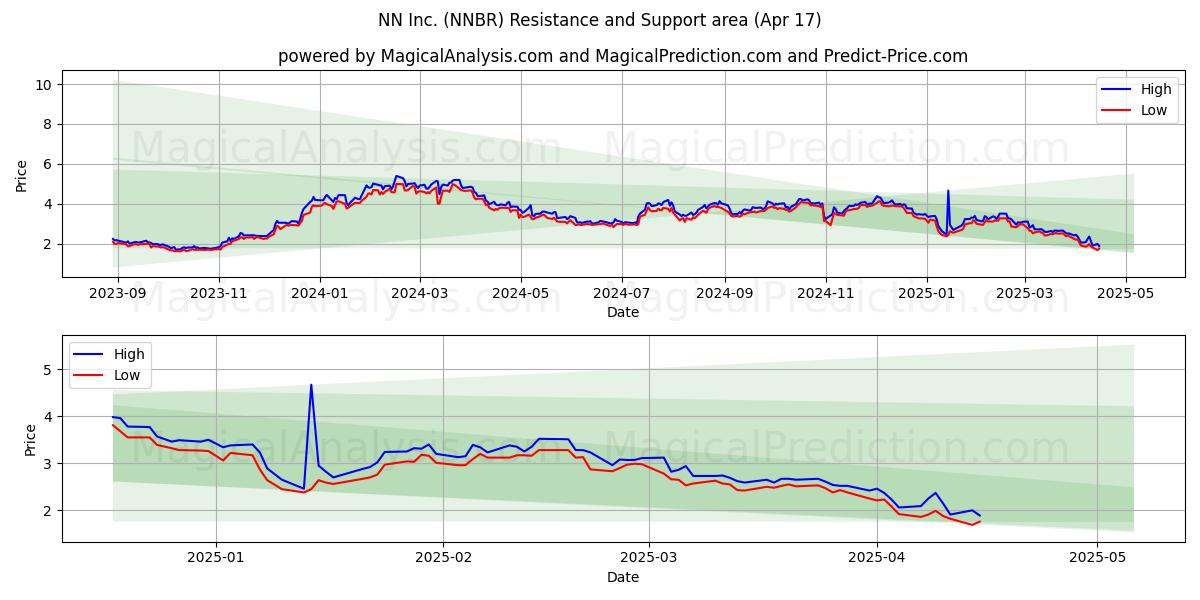Click the '2023-11' x-axis label of the top chart
Viewport: 1200px width, 600px height.
click(x=219, y=295)
